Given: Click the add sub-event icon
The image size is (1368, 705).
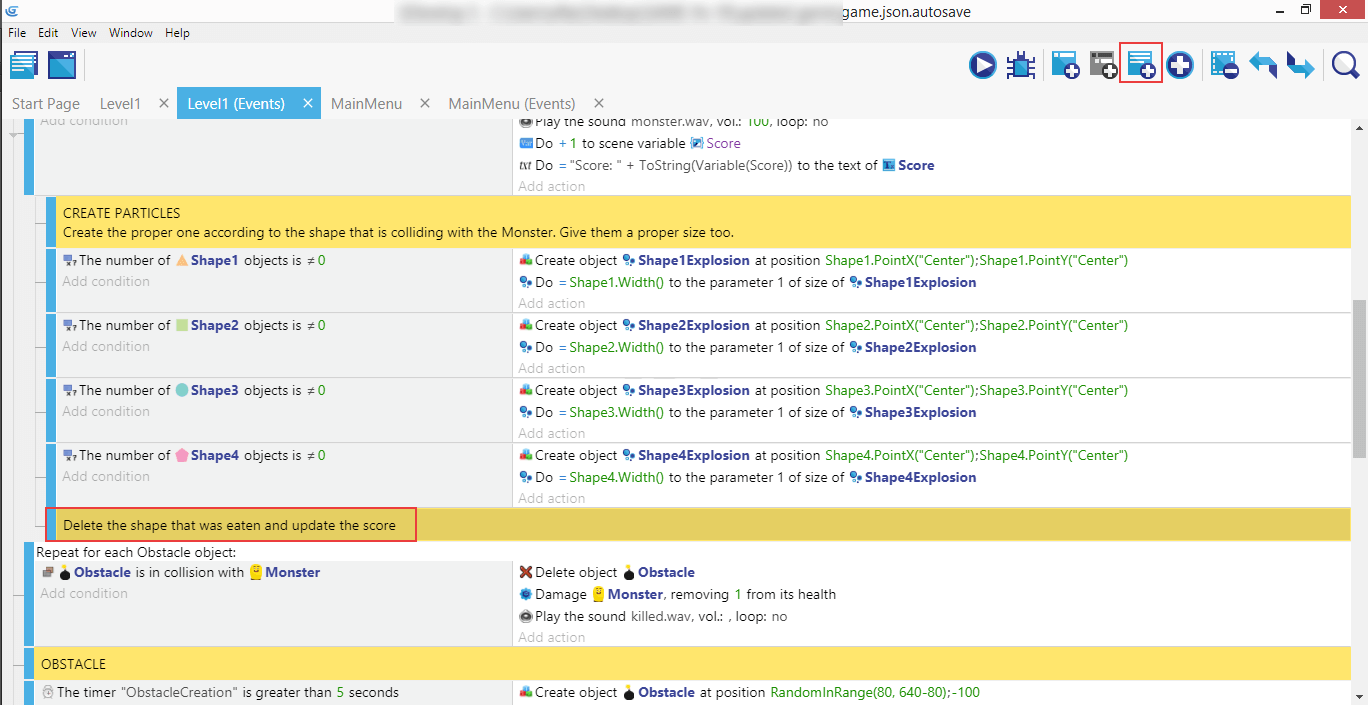Looking at the screenshot, I should click(1103, 66).
